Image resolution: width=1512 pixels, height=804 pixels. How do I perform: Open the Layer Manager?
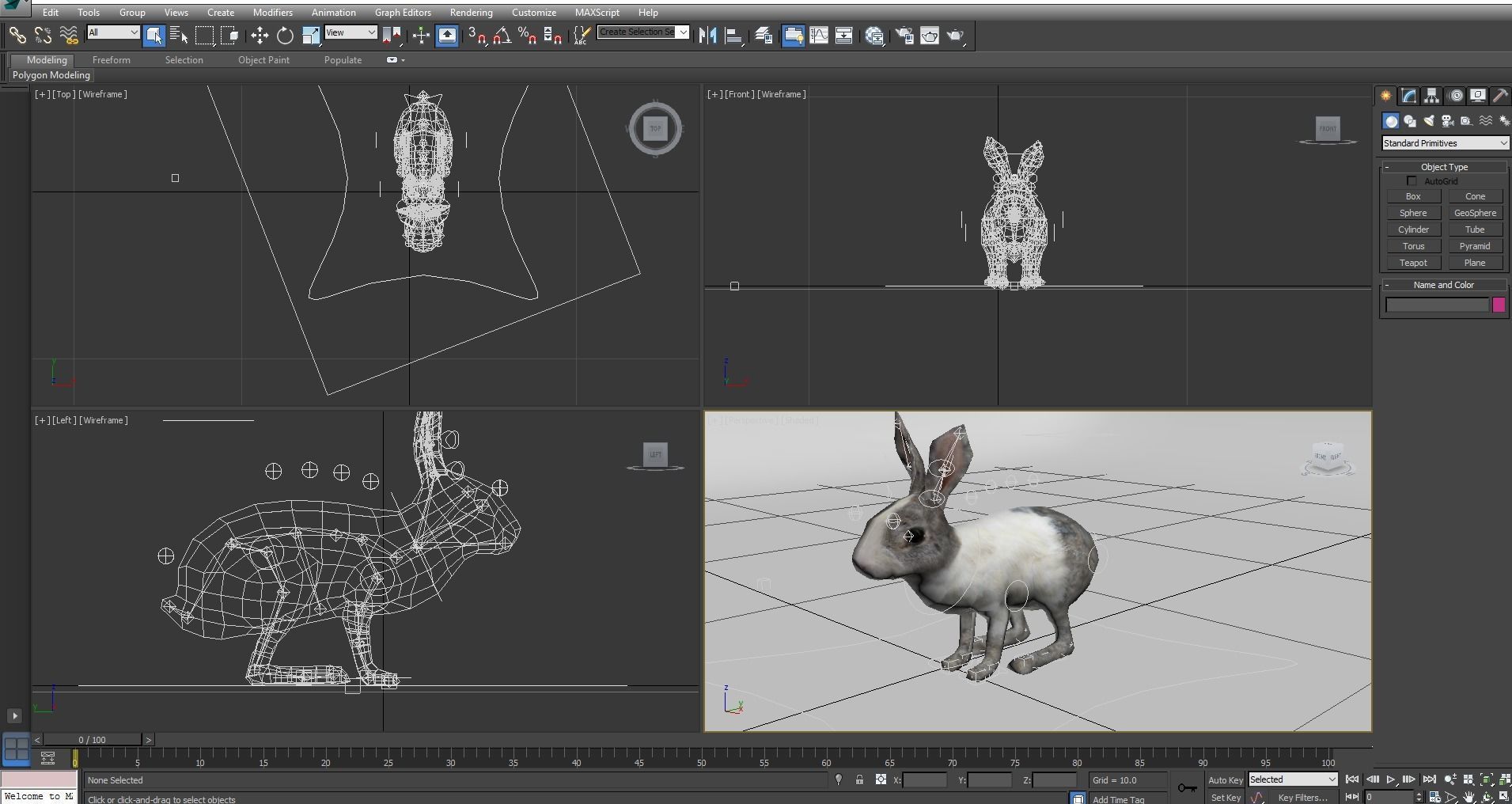764,35
